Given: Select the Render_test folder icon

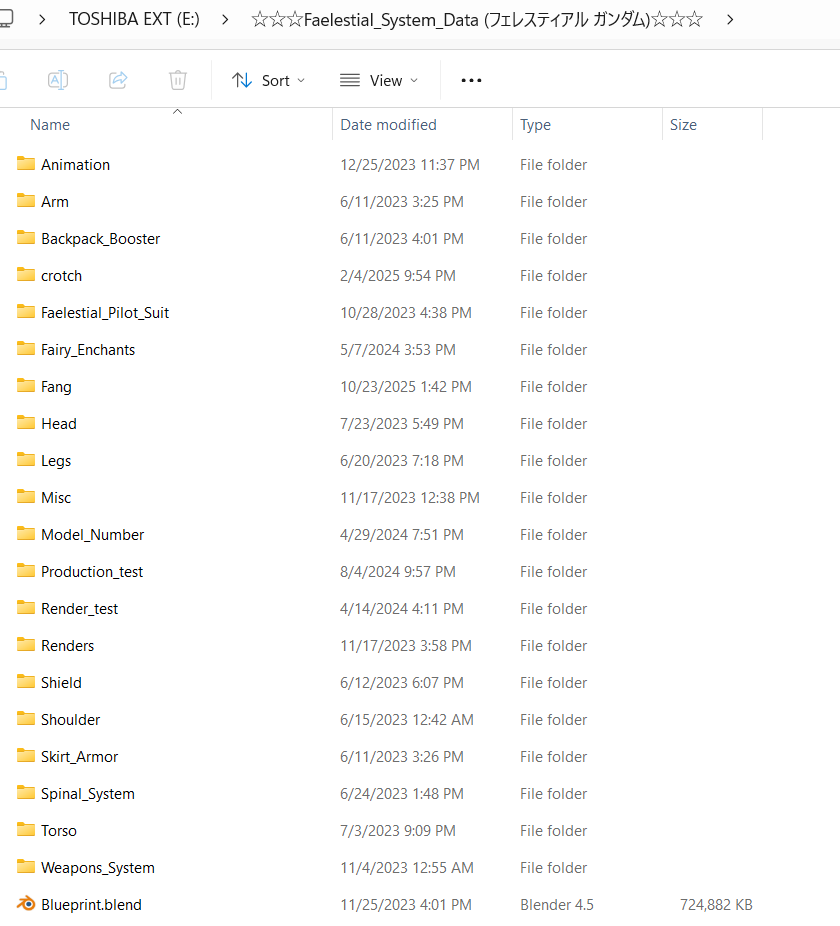Looking at the screenshot, I should (25, 608).
